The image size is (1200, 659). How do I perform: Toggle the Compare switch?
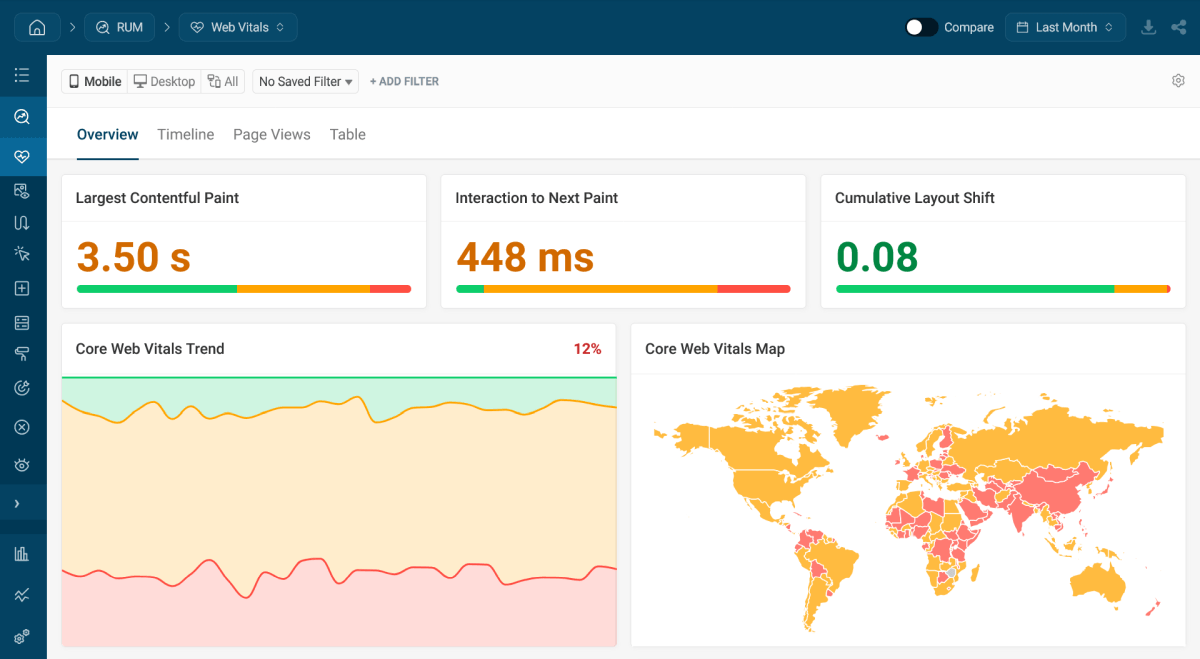tap(921, 27)
